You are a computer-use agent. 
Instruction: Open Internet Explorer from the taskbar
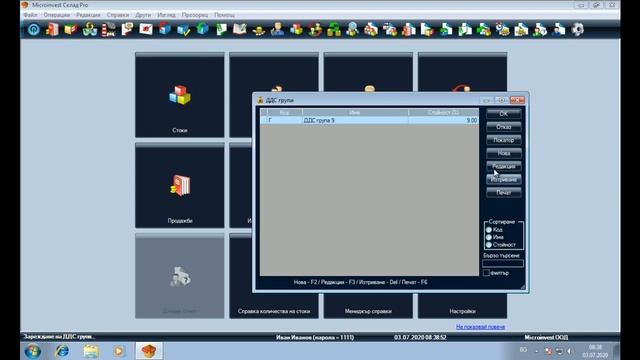click(62, 351)
